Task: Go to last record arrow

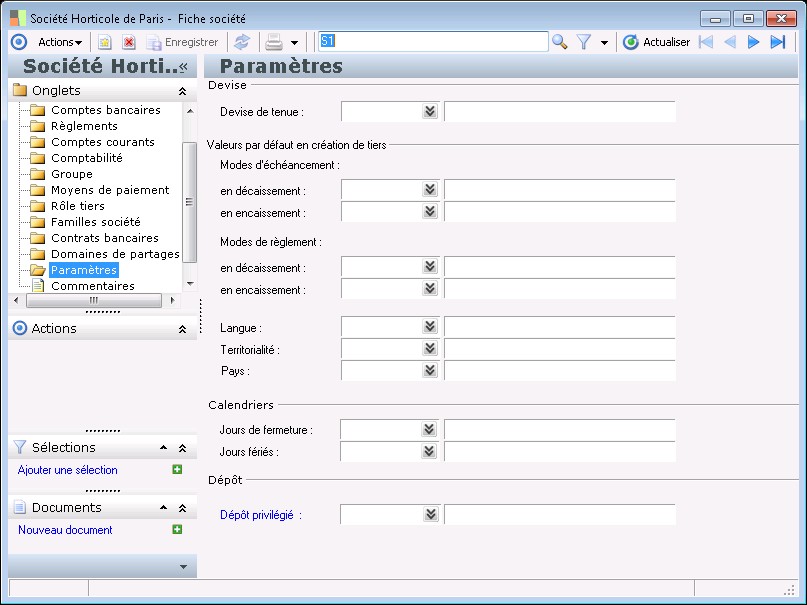Action: pos(777,42)
